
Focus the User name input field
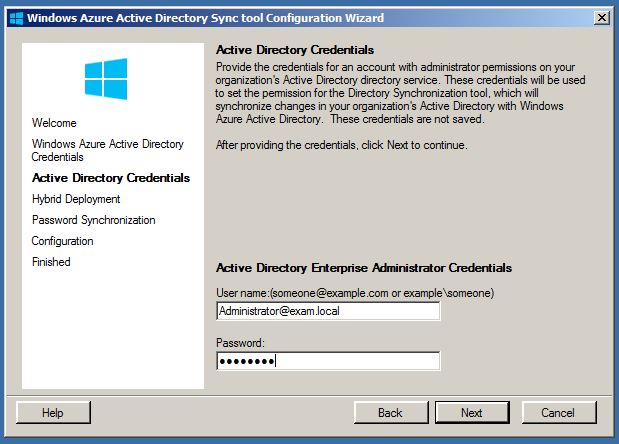coord(328,311)
